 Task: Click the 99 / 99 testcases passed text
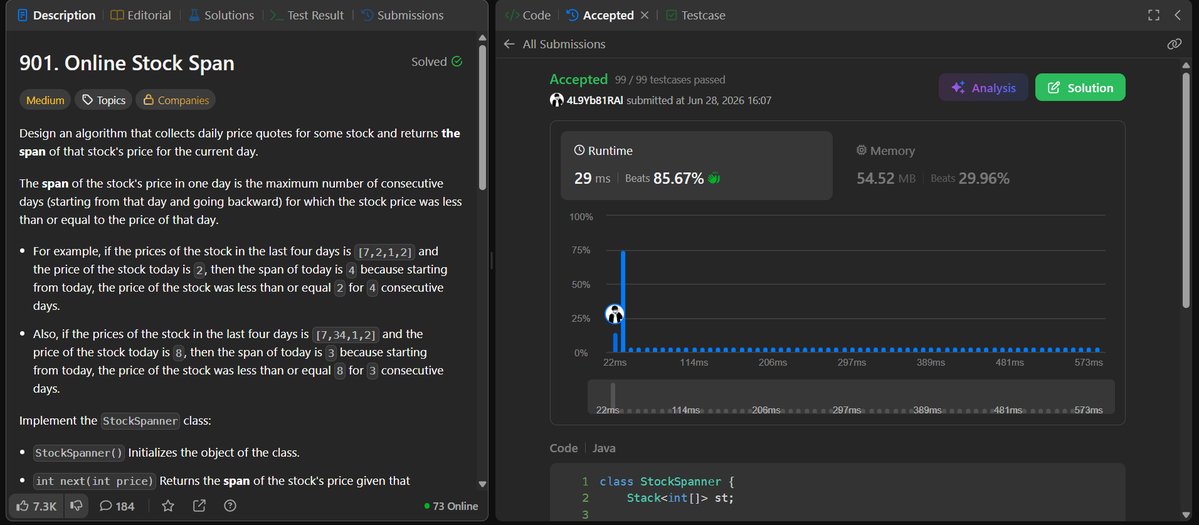[x=671, y=79]
